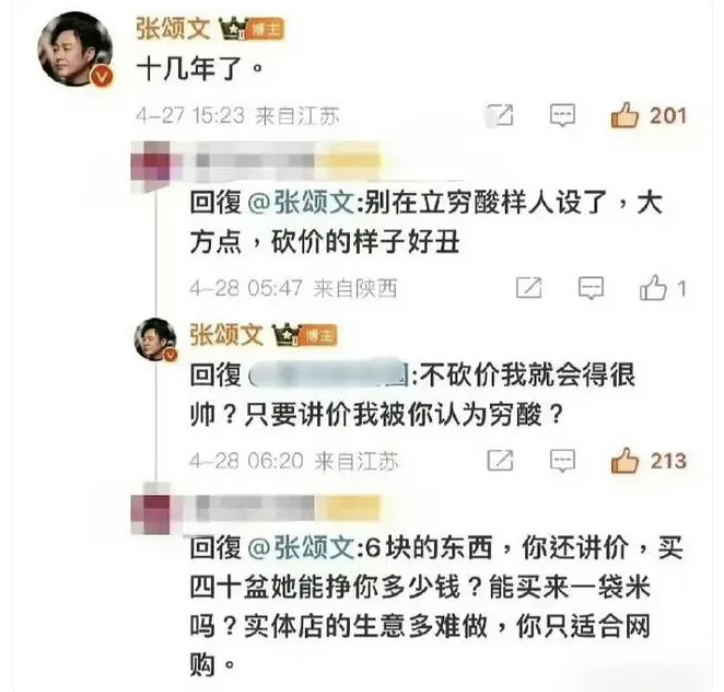Share the 4-28 06:20 reply

click(x=501, y=460)
